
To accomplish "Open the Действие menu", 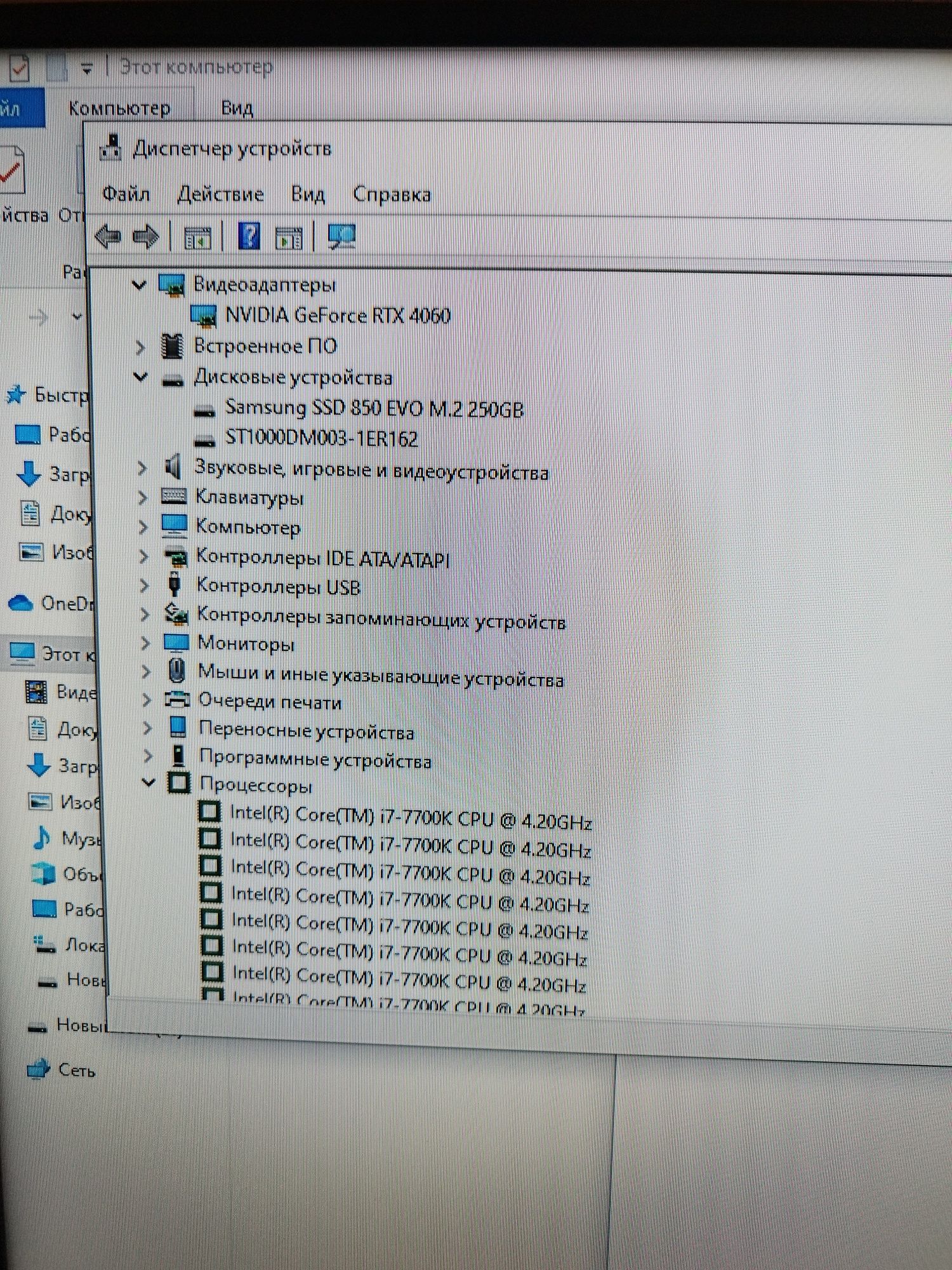I will point(220,193).
